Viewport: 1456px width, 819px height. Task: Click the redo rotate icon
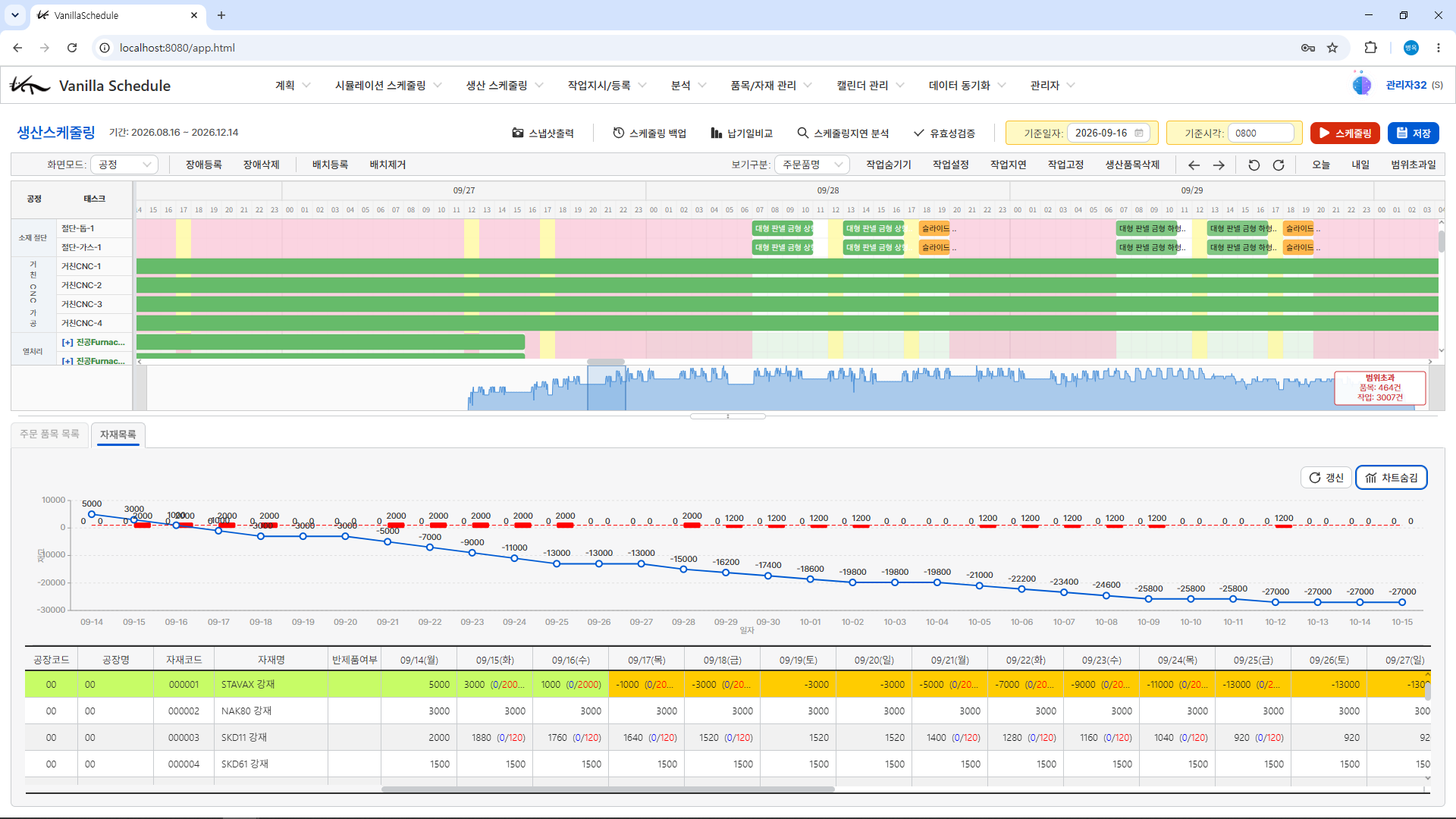point(1279,165)
